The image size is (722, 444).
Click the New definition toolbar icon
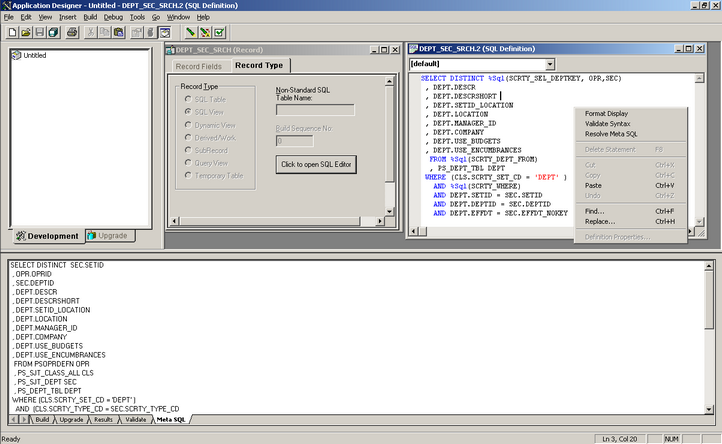pos(12,32)
